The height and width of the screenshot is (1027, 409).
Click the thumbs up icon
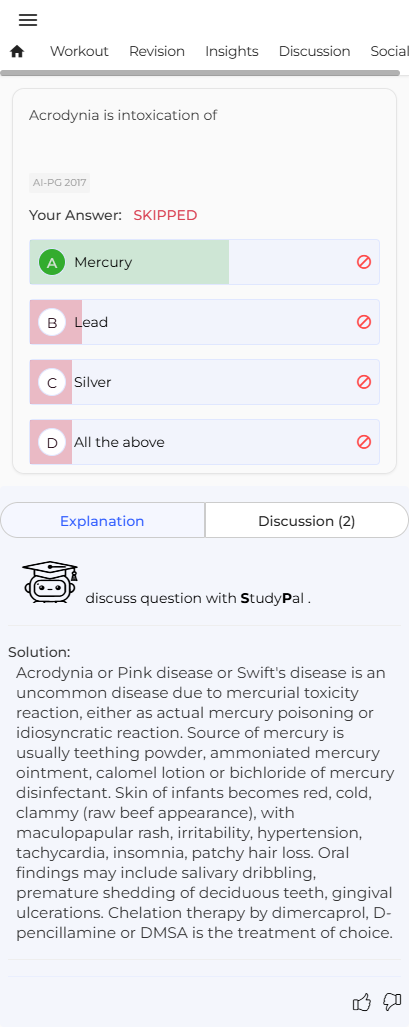(362, 1001)
